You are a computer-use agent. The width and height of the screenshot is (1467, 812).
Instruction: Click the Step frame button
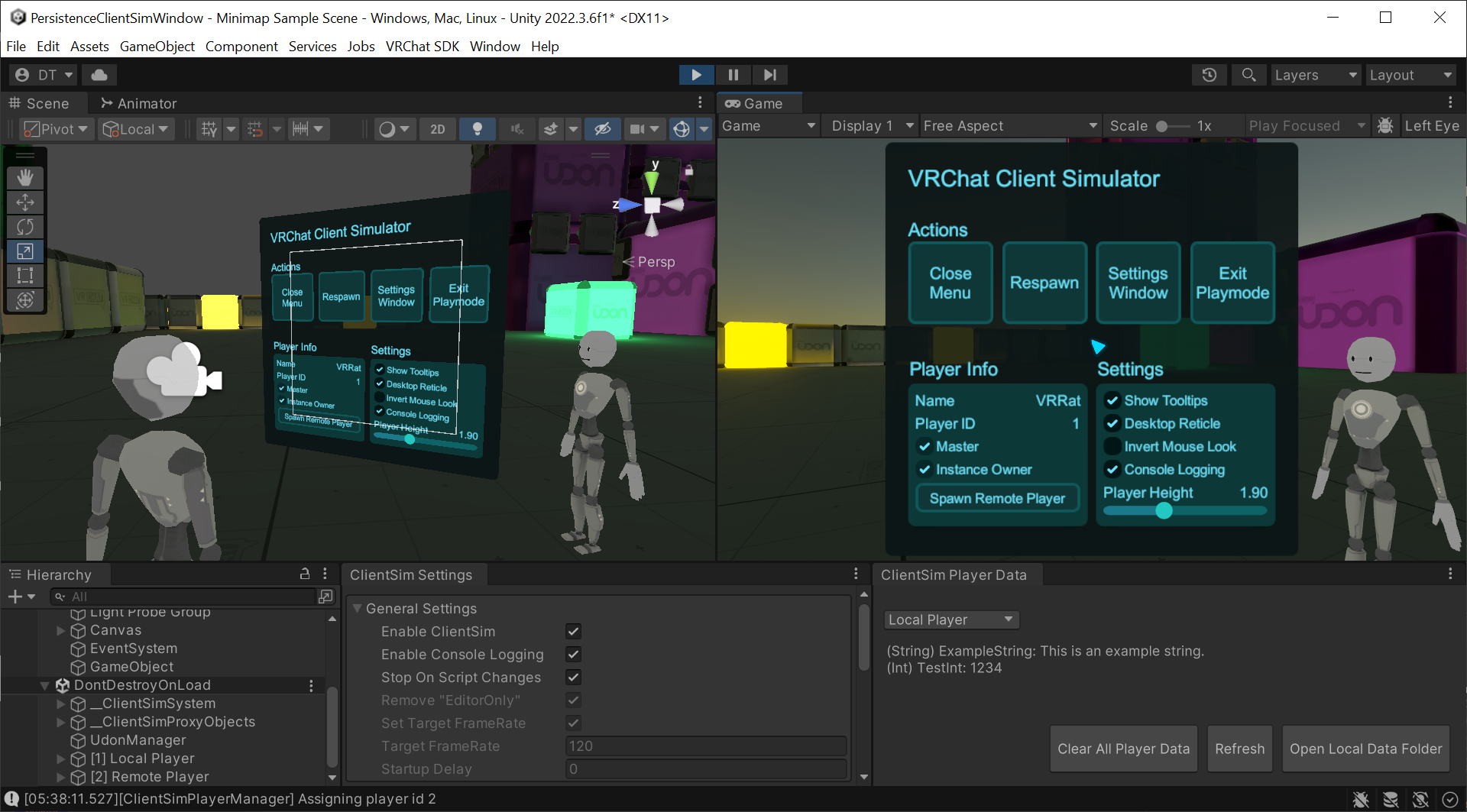point(770,75)
